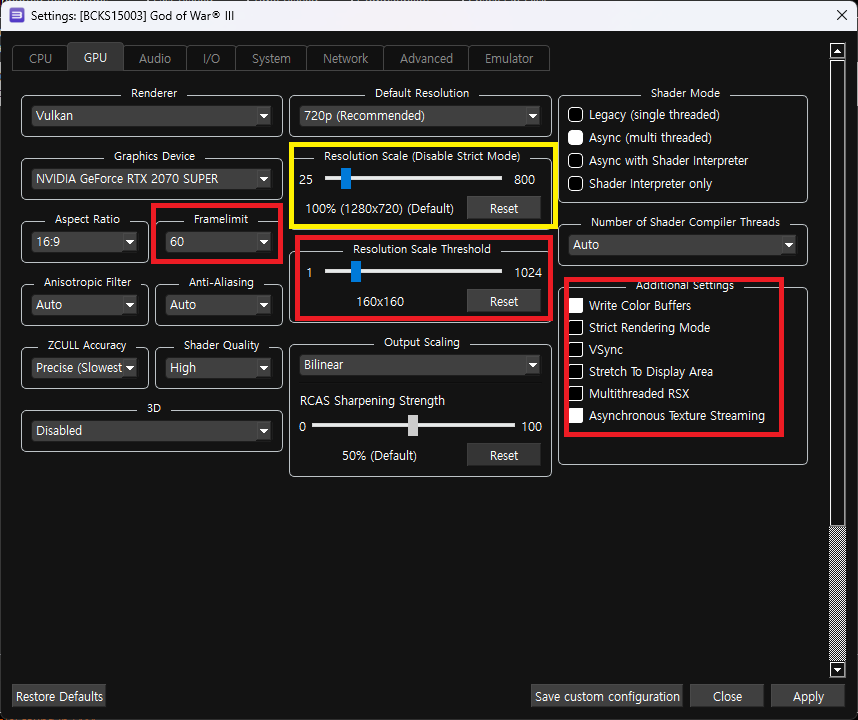
Task: Close the Settings window with X
Action: pos(842,15)
